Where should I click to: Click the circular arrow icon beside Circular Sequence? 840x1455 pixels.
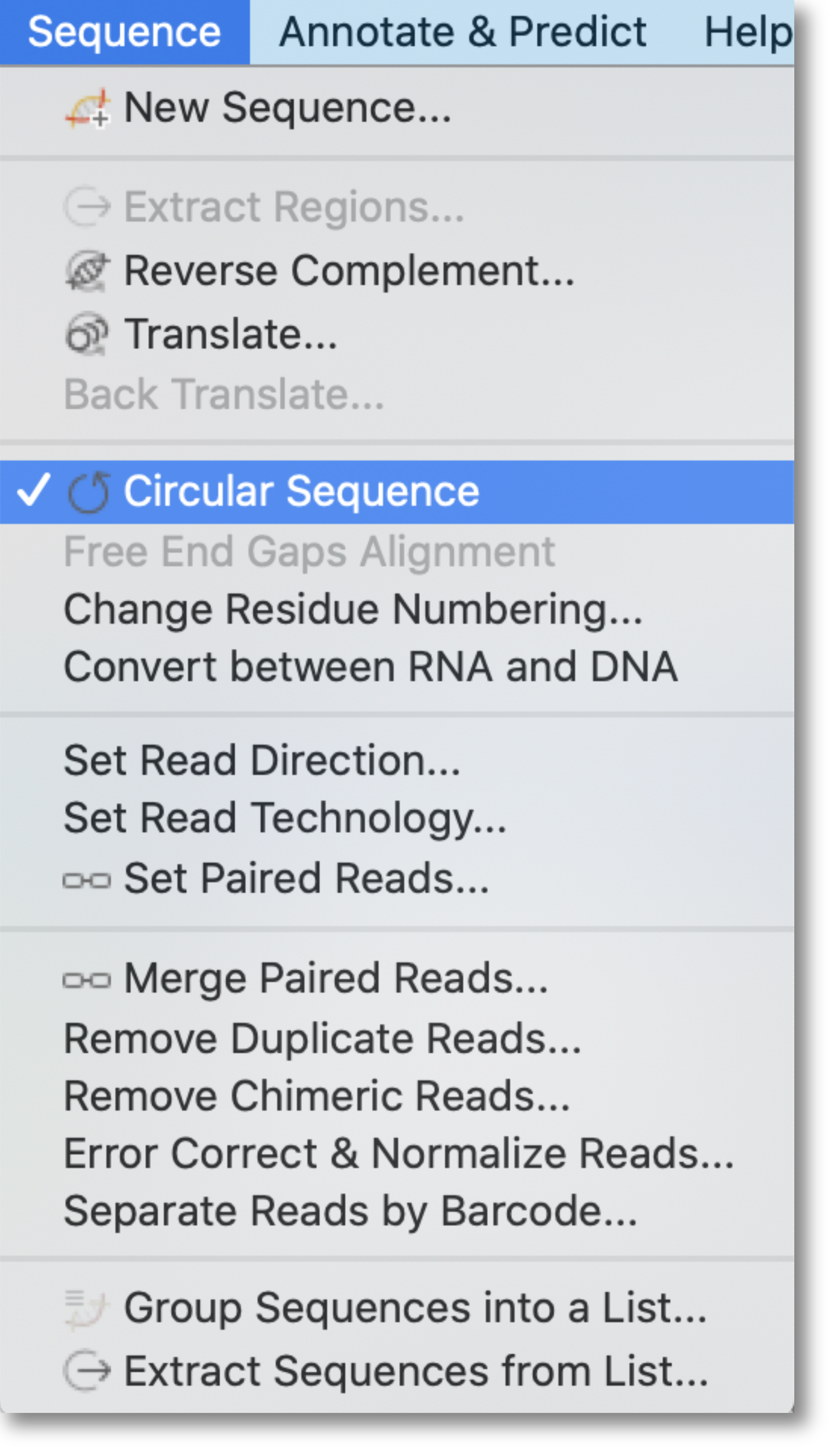[x=88, y=492]
